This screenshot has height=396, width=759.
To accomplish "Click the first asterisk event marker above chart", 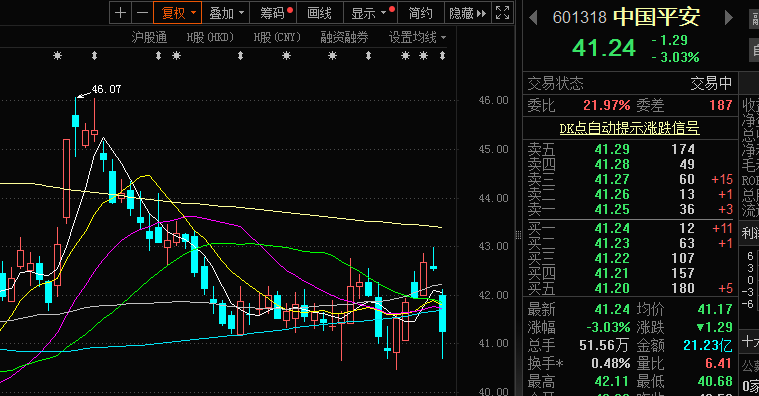I will click(x=58, y=56).
